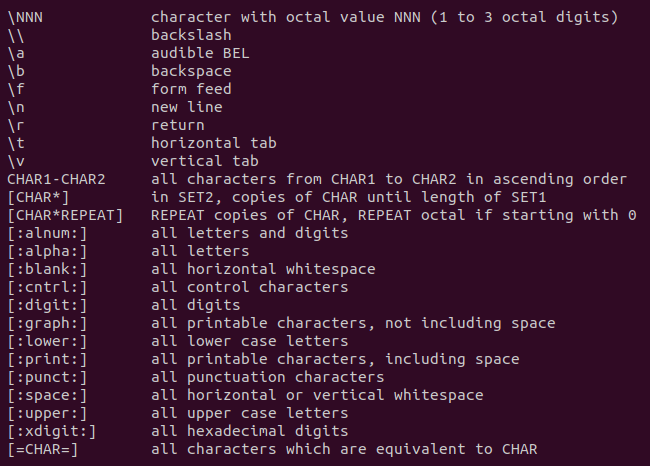The height and width of the screenshot is (466, 650).
Task: Click the "audible BEL" description text
Action: click(x=200, y=53)
